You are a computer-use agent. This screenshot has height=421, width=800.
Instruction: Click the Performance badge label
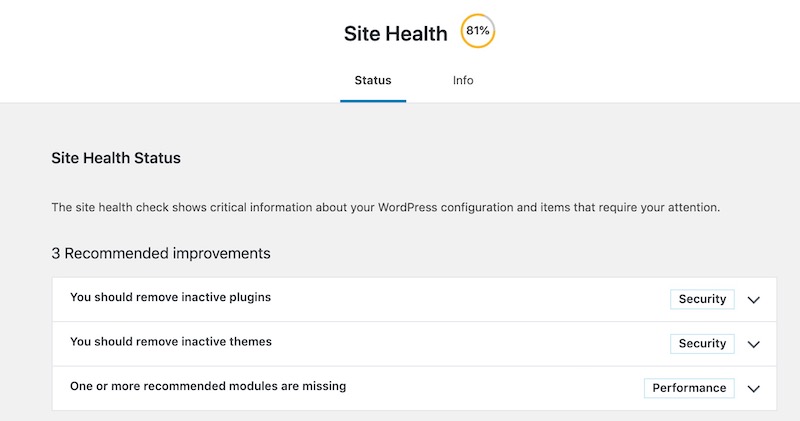(x=689, y=388)
